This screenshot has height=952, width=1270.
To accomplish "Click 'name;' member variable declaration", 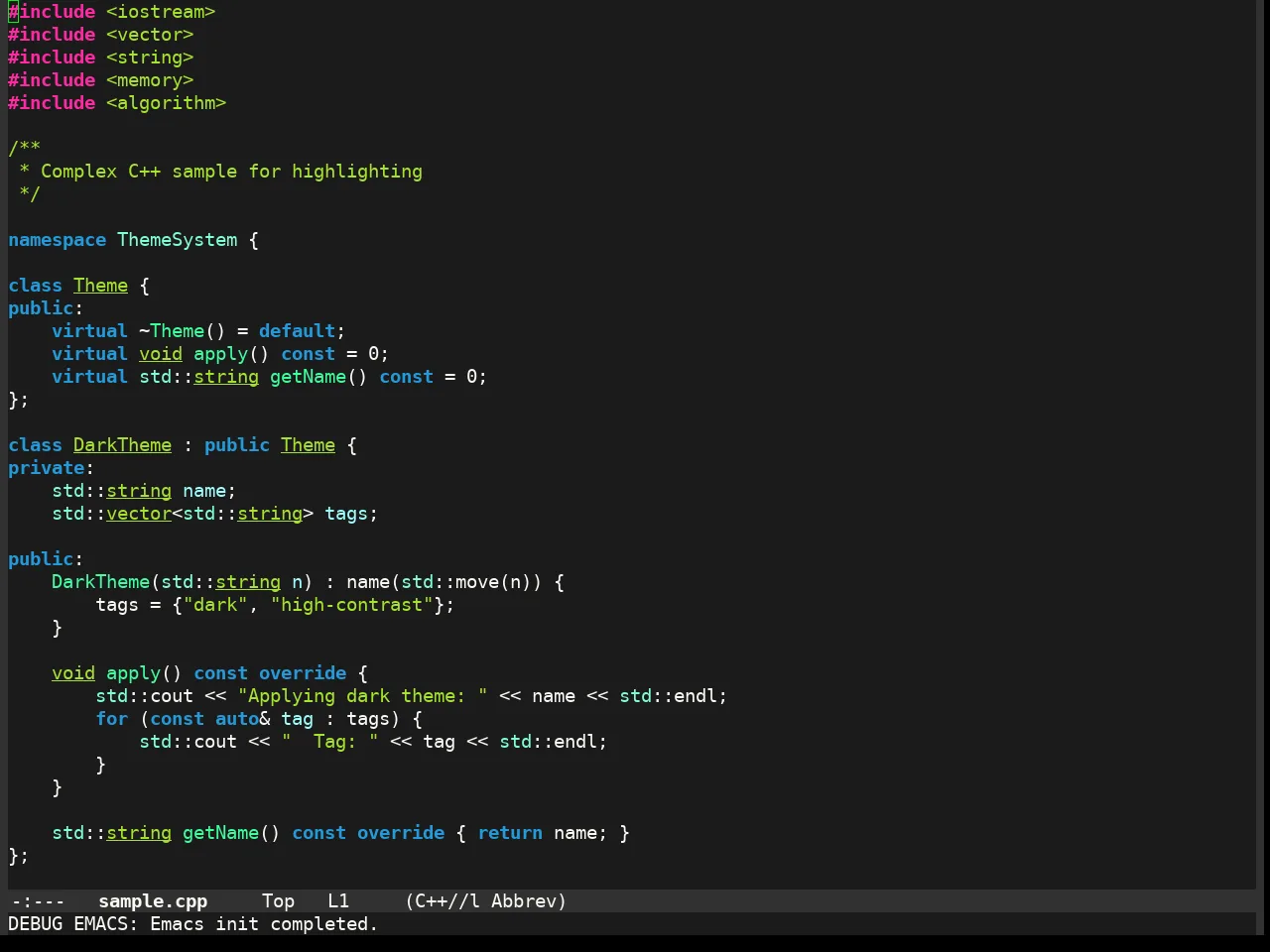I will (x=209, y=491).
